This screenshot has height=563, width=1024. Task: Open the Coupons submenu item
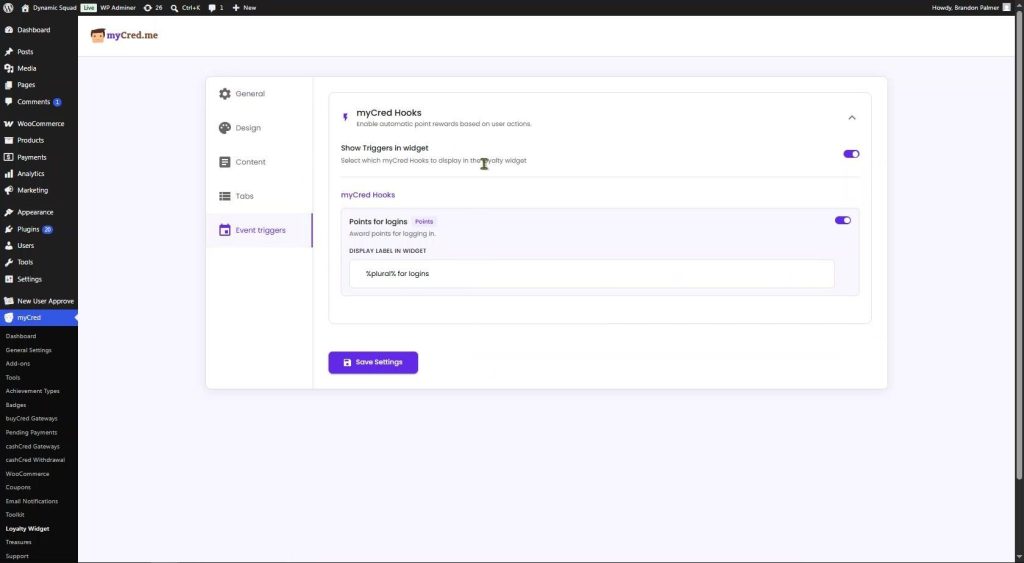coord(18,487)
